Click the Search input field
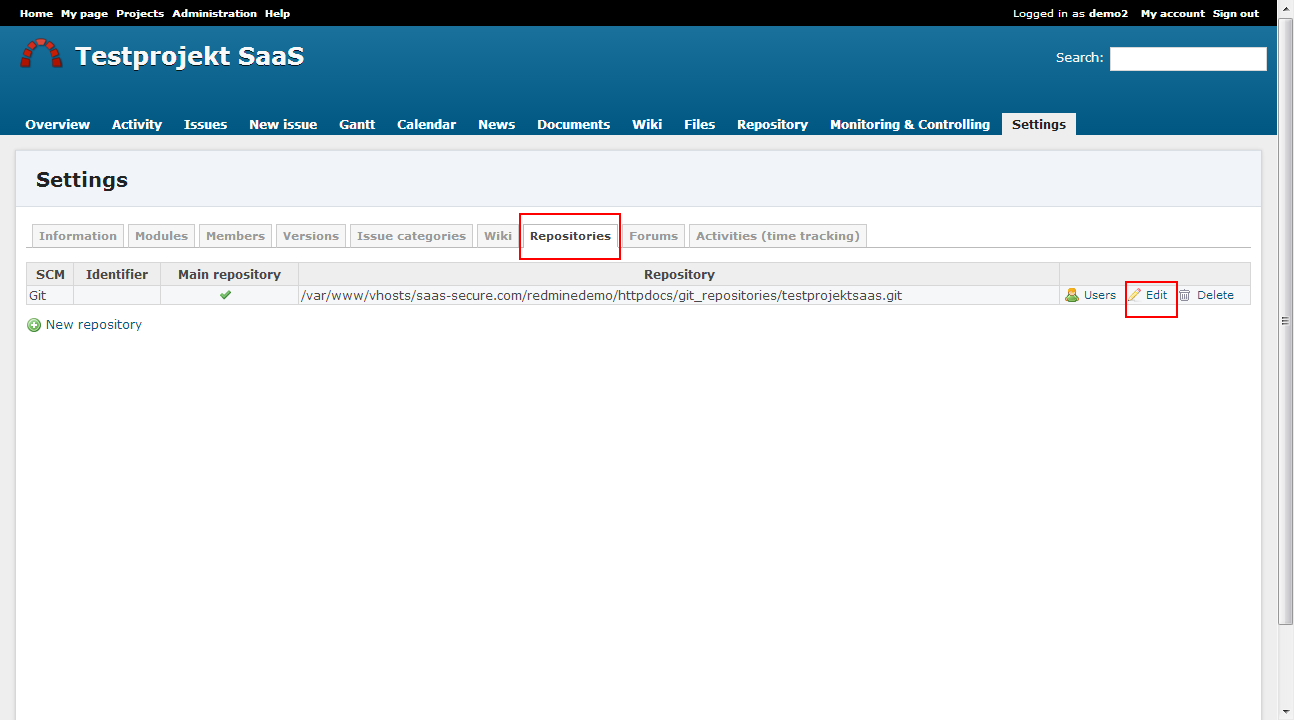Image resolution: width=1294 pixels, height=720 pixels. [1188, 58]
